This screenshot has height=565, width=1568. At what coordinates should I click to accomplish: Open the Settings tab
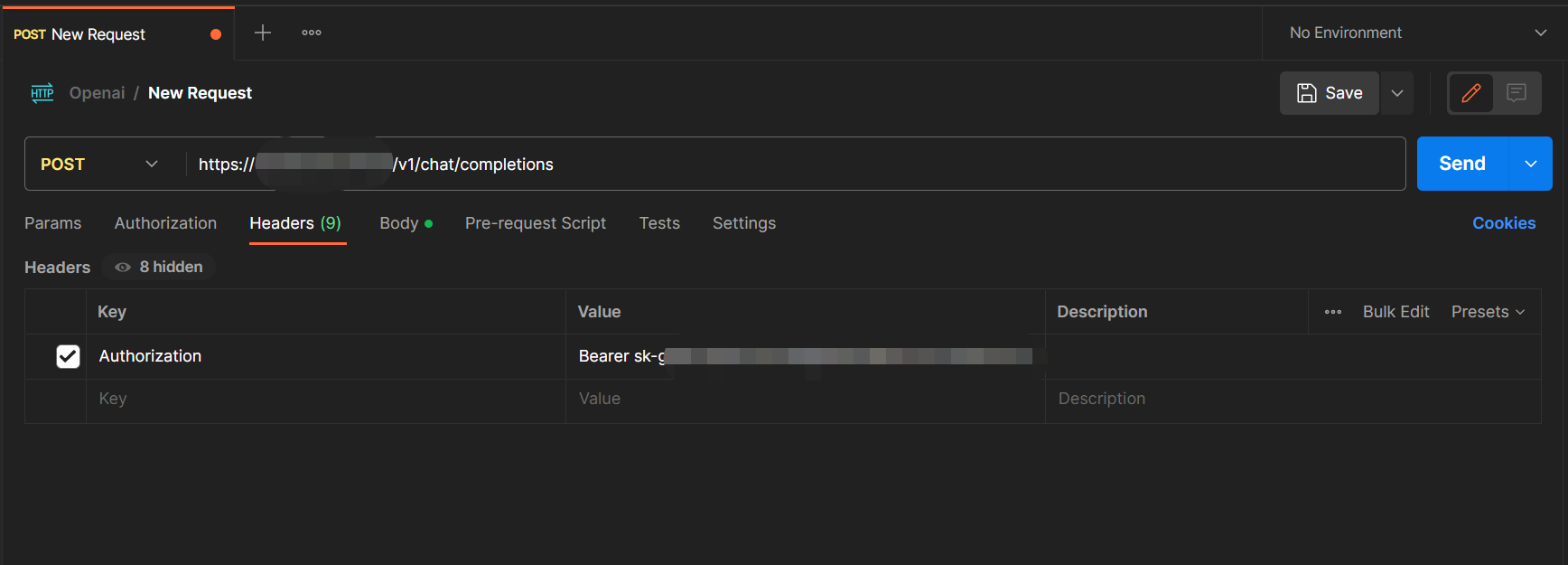pyautogui.click(x=744, y=223)
